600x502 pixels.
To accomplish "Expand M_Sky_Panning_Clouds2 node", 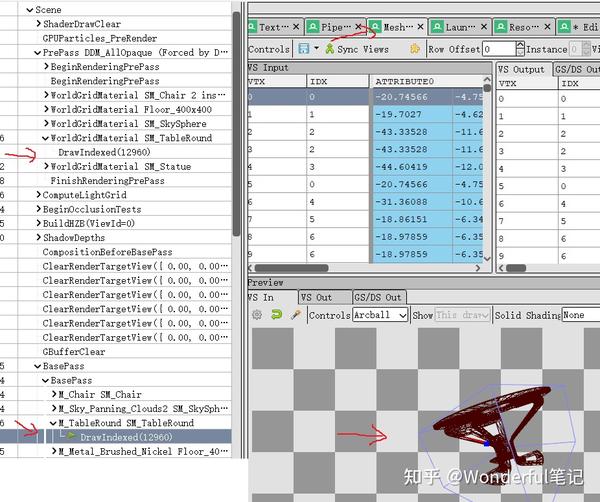I will [x=54, y=408].
